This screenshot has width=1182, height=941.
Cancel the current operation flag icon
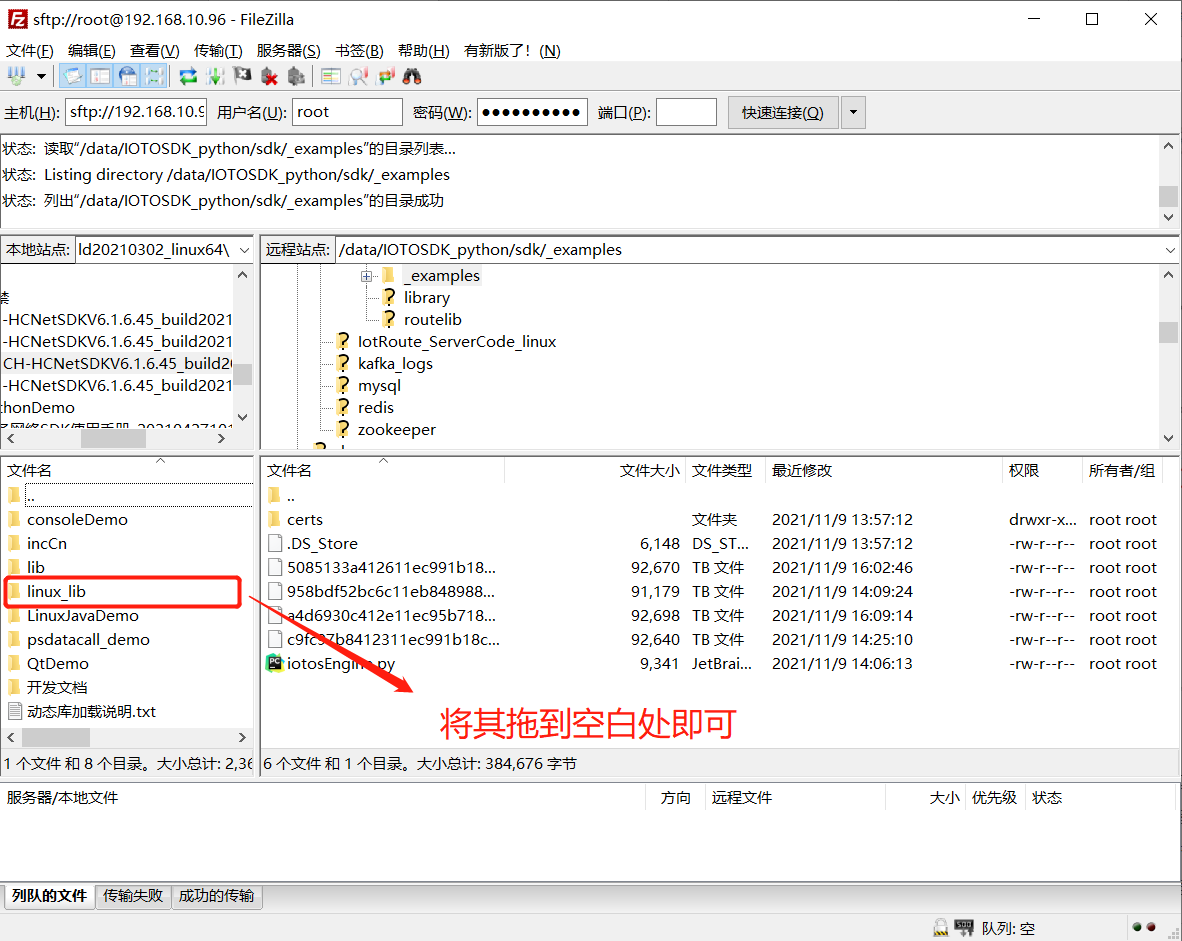pyautogui.click(x=242, y=76)
